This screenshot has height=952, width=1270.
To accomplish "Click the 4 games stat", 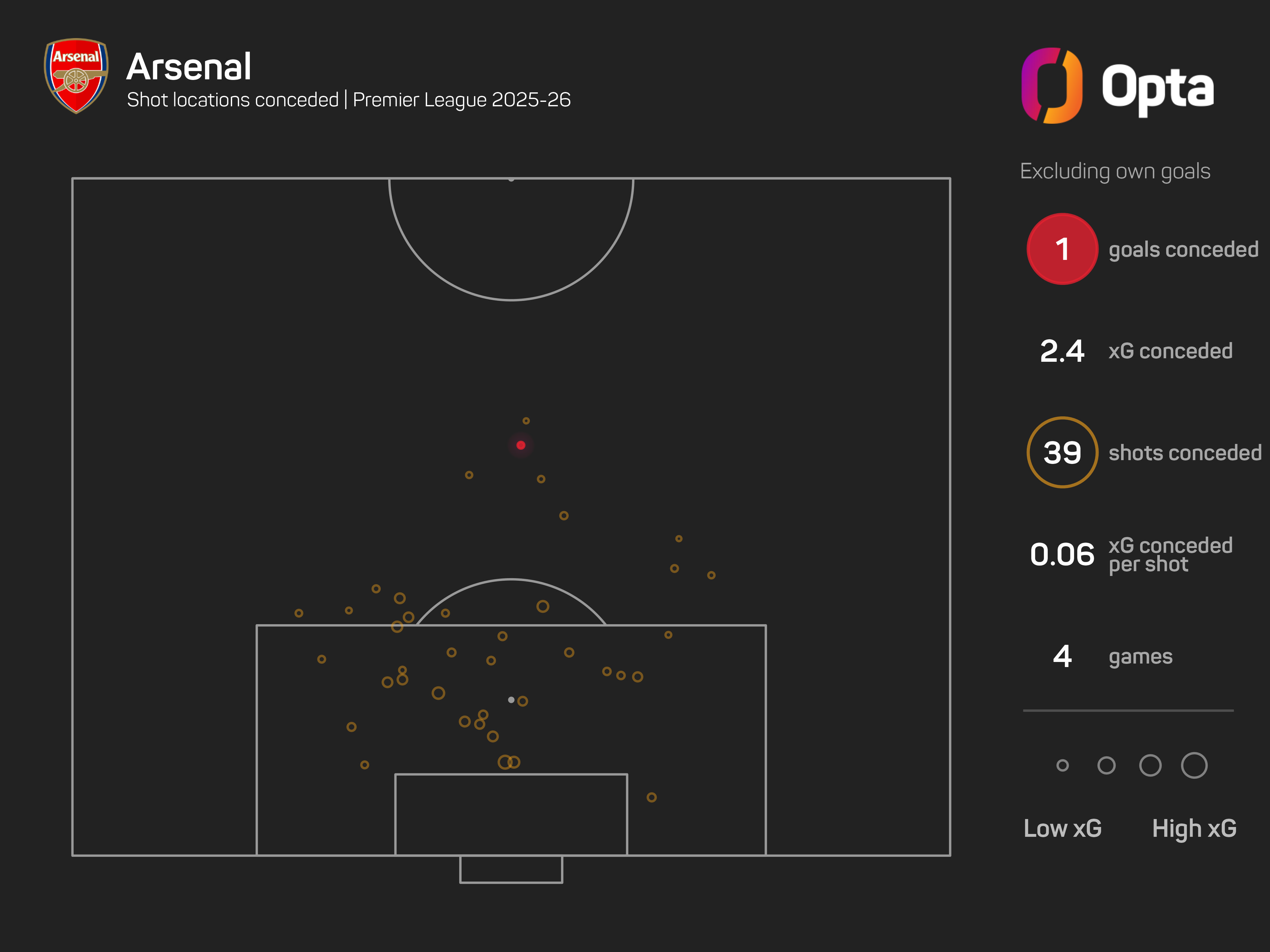I will click(x=1063, y=657).
